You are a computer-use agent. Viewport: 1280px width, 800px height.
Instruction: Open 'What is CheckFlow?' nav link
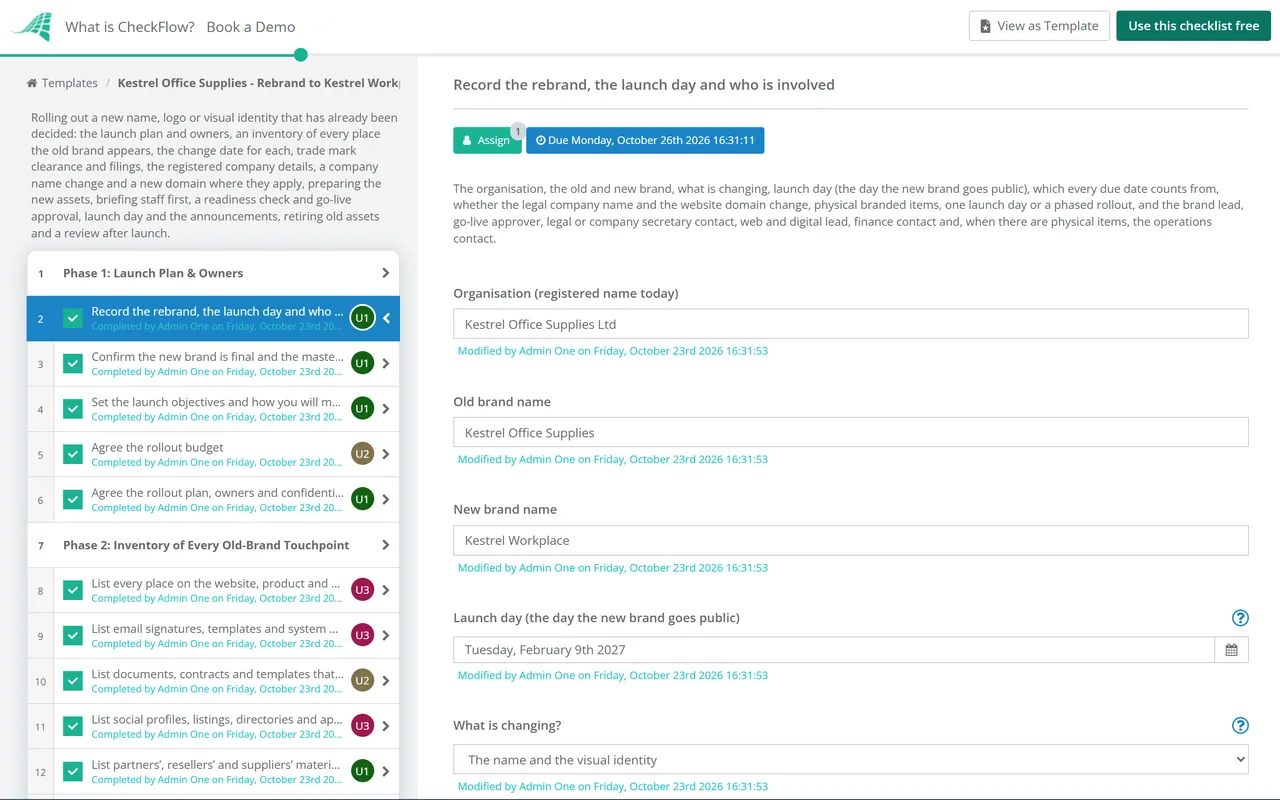[130, 27]
